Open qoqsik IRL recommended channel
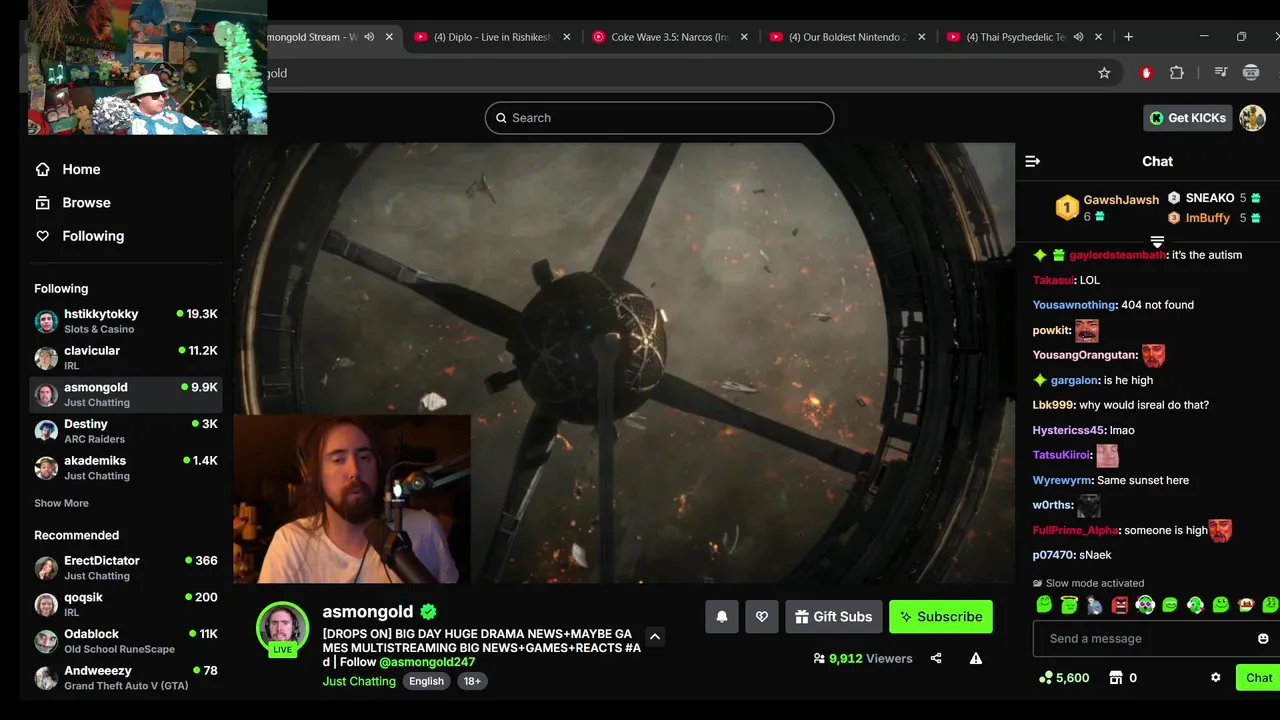Viewport: 1280px width, 720px height. [126, 604]
